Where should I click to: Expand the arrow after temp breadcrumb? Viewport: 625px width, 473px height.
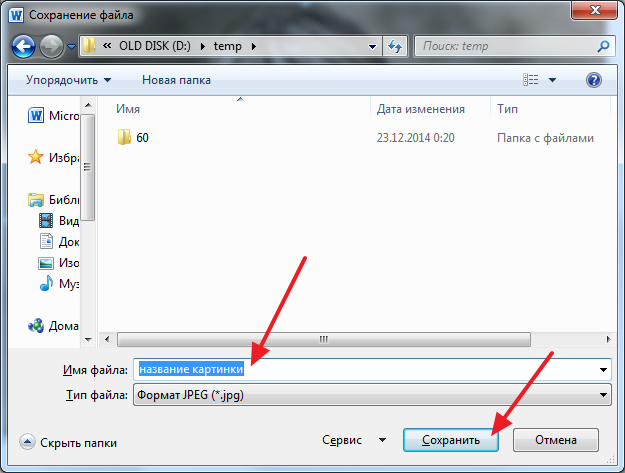254,47
